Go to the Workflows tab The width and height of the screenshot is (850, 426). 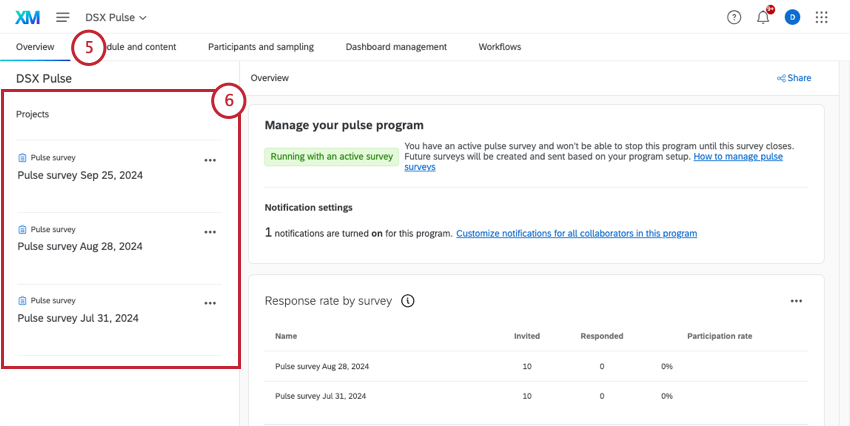(499, 47)
